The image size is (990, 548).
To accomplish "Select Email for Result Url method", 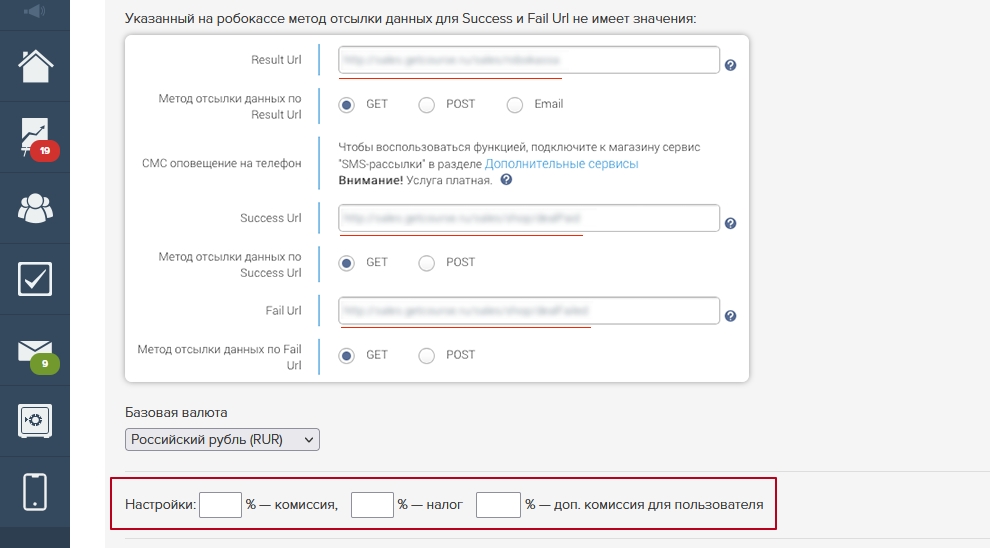I will pyautogui.click(x=515, y=104).
